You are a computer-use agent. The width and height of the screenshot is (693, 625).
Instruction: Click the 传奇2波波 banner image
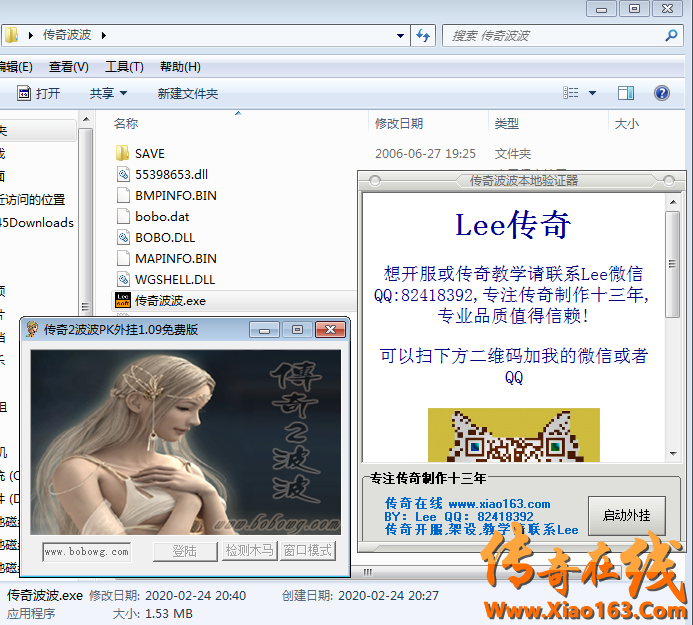[x=186, y=442]
